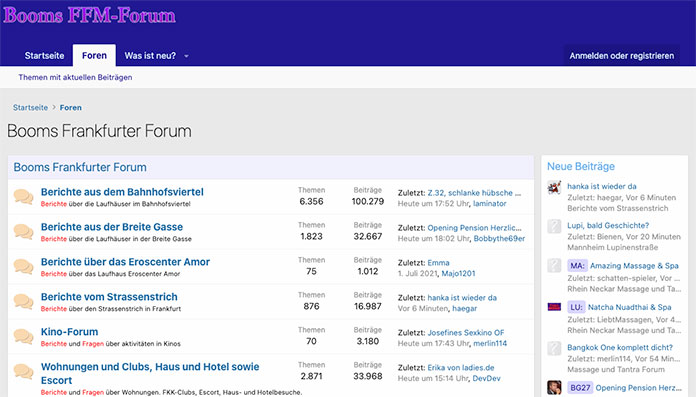Viewport: 696px width, 397px height.
Task: Open Berichte vom Strassenstrich link in sidebar
Action: (617, 208)
